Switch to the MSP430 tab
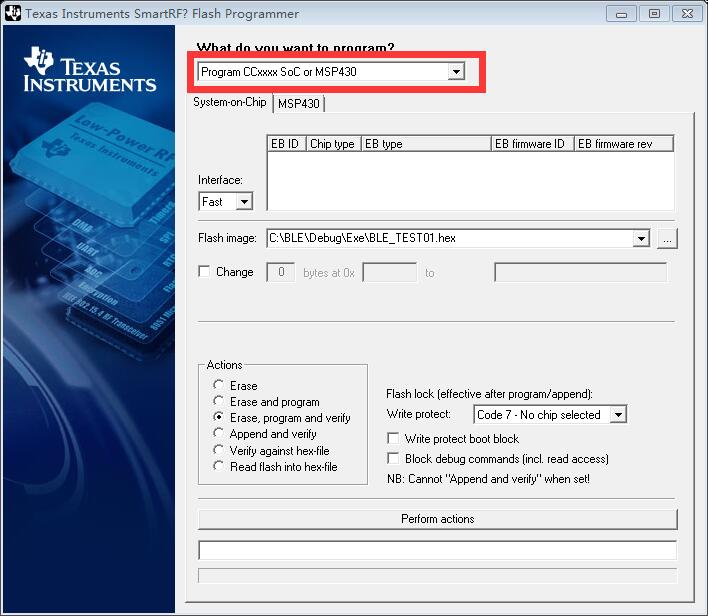The width and height of the screenshot is (708, 616). point(298,104)
